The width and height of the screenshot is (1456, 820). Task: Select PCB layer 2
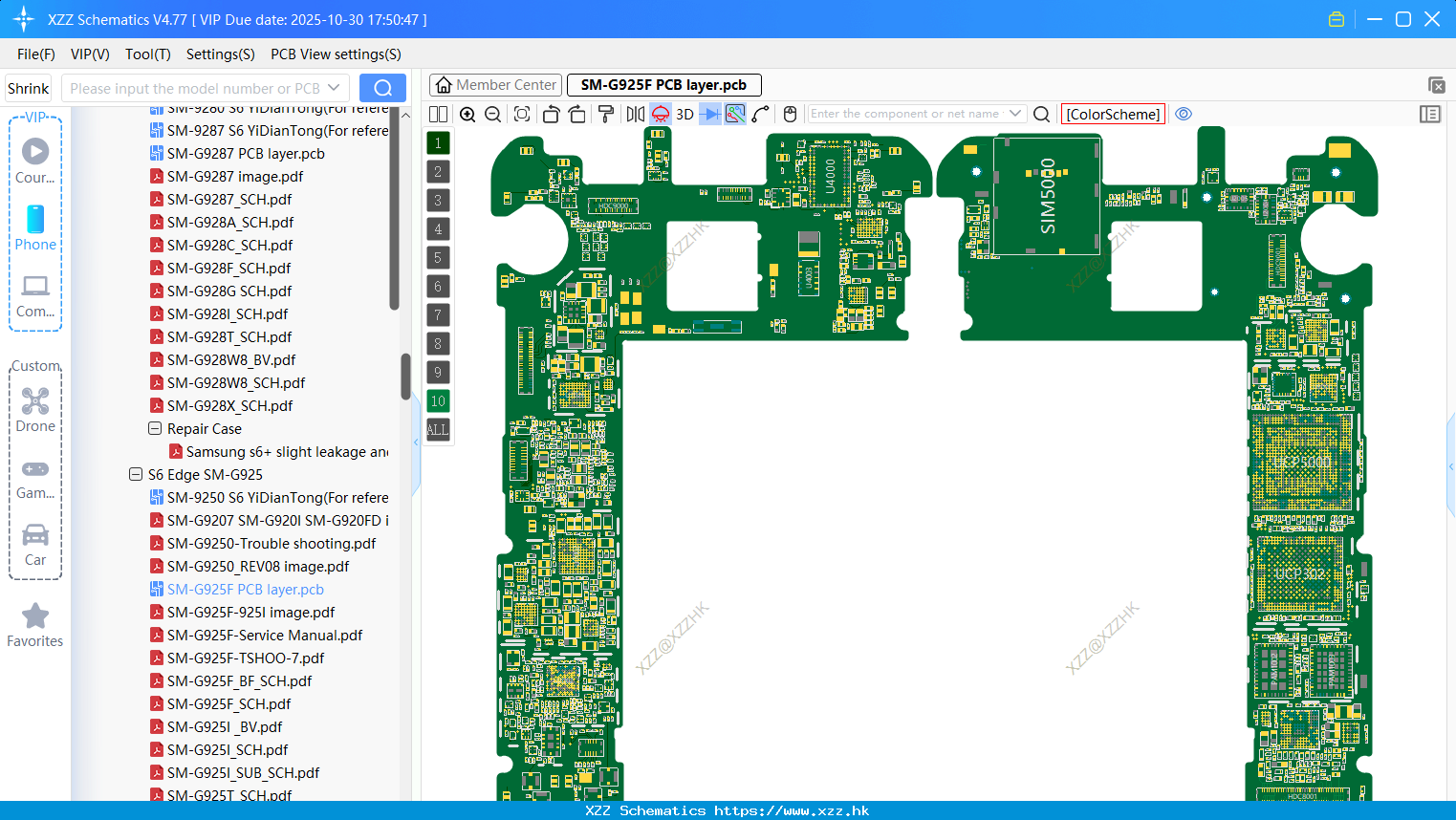(x=438, y=172)
